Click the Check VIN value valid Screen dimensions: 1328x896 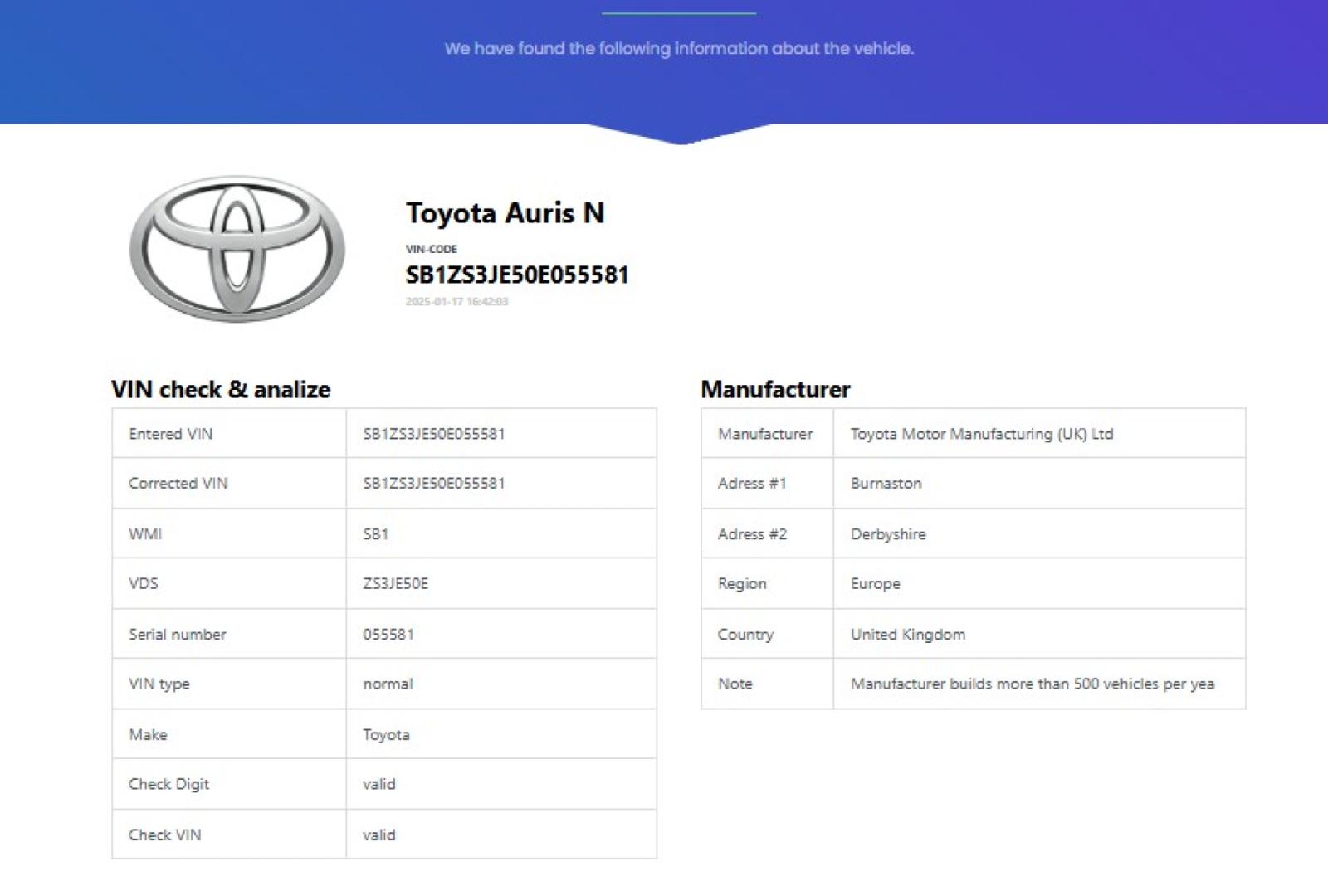(378, 835)
